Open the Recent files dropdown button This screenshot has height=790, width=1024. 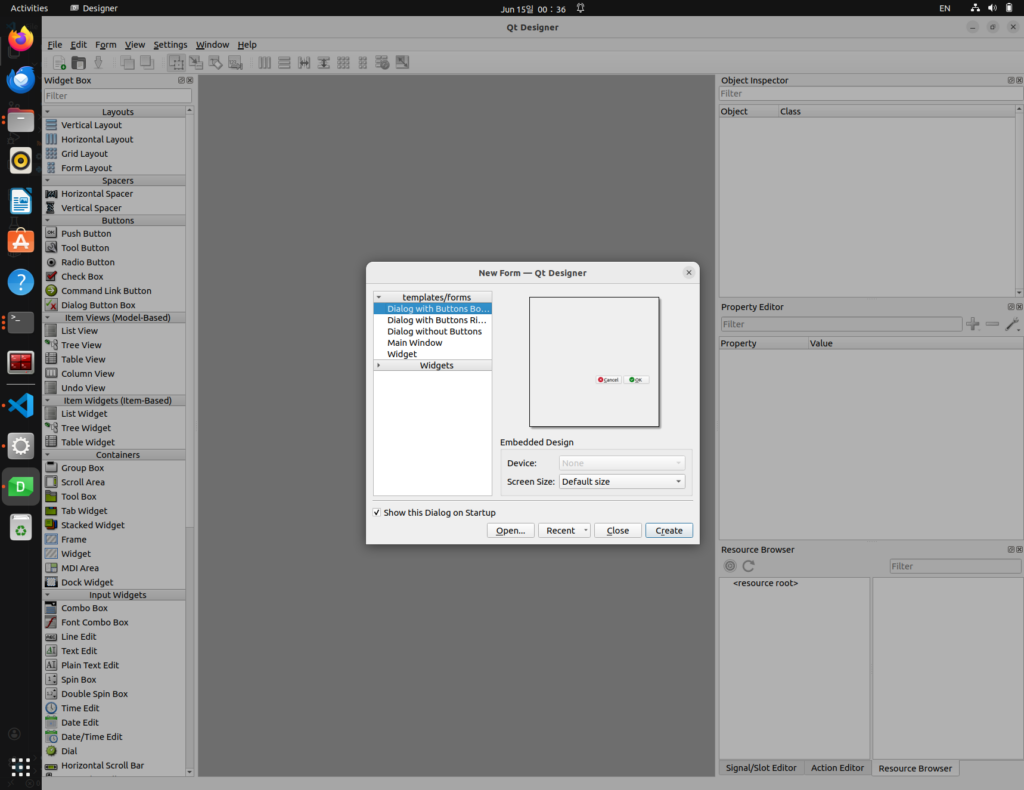tap(564, 530)
